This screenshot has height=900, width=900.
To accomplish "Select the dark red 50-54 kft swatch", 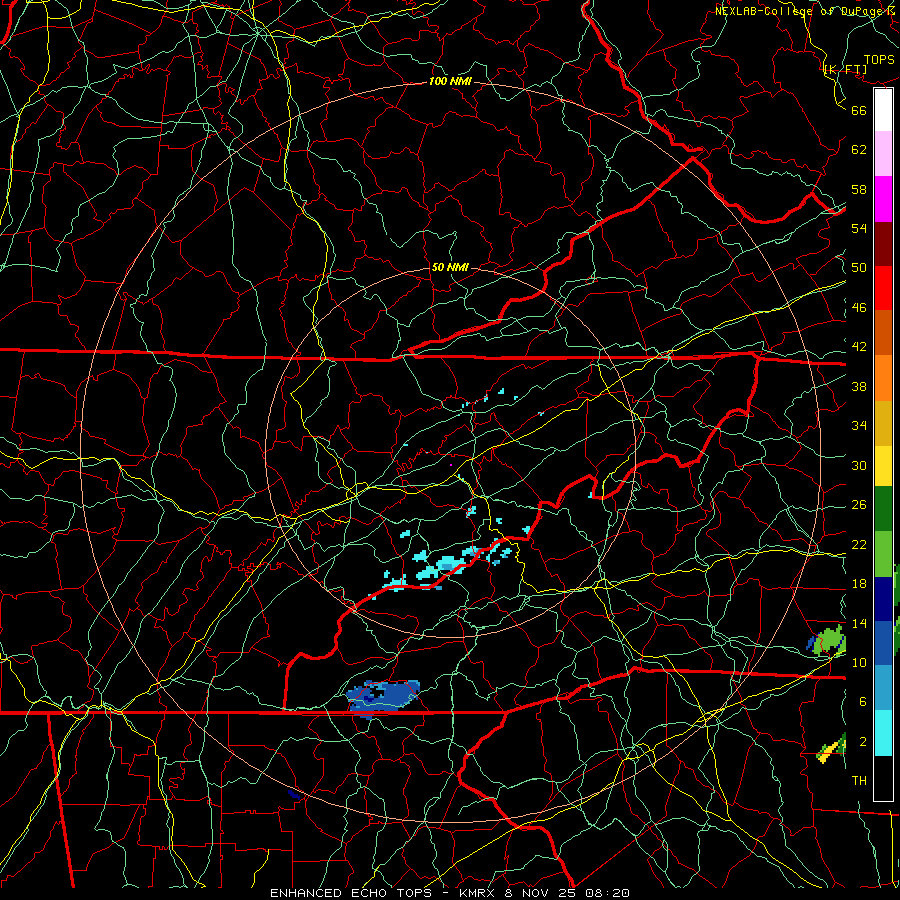I will (883, 244).
